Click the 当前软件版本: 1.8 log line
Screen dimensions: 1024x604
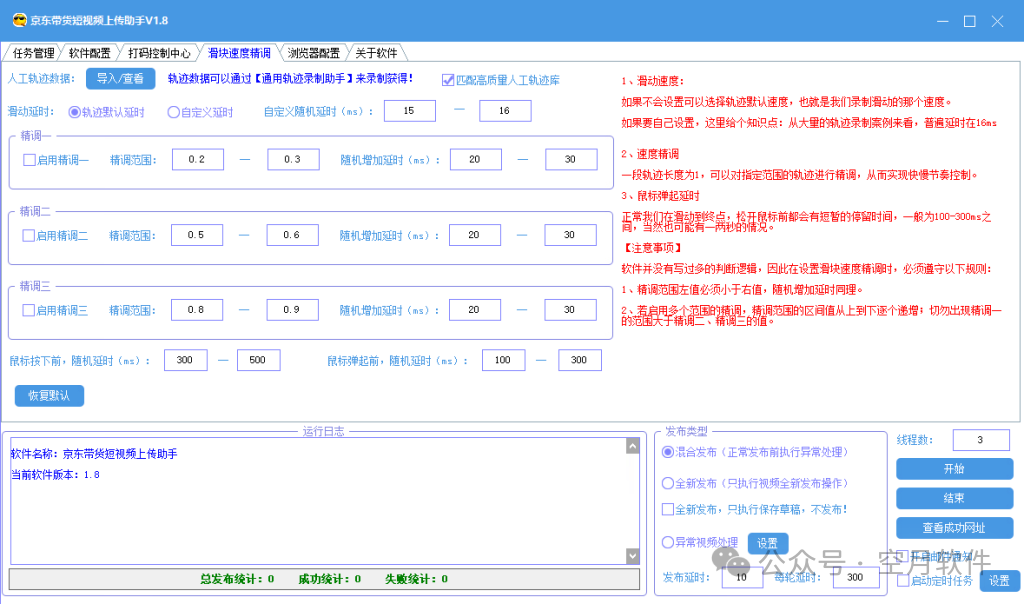click(56, 475)
